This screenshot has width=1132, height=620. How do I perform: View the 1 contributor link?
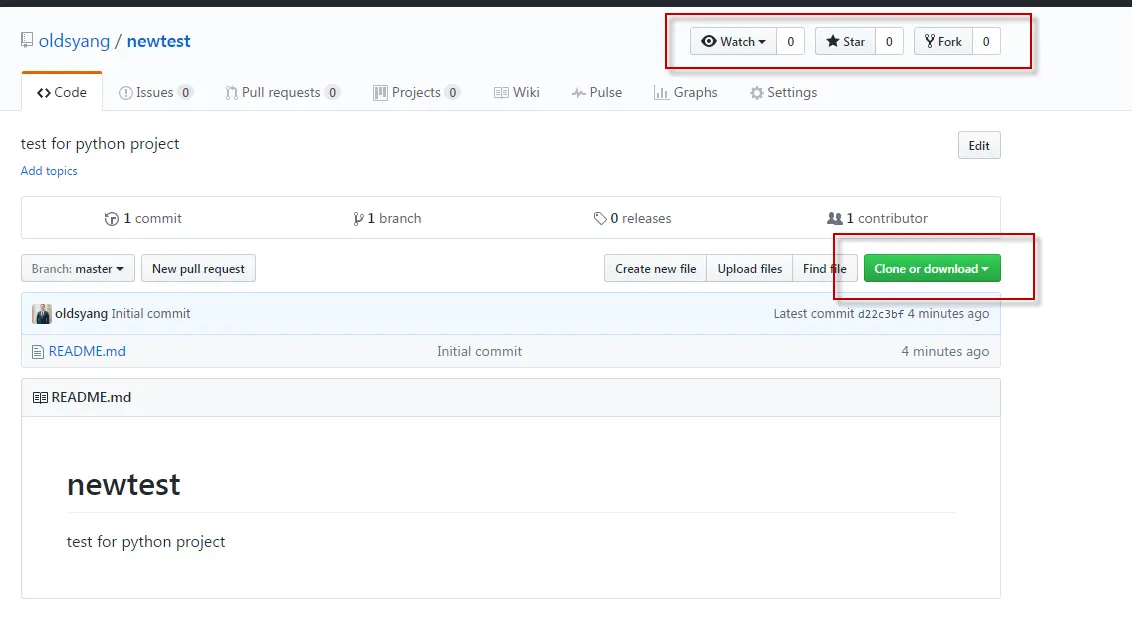click(x=877, y=218)
